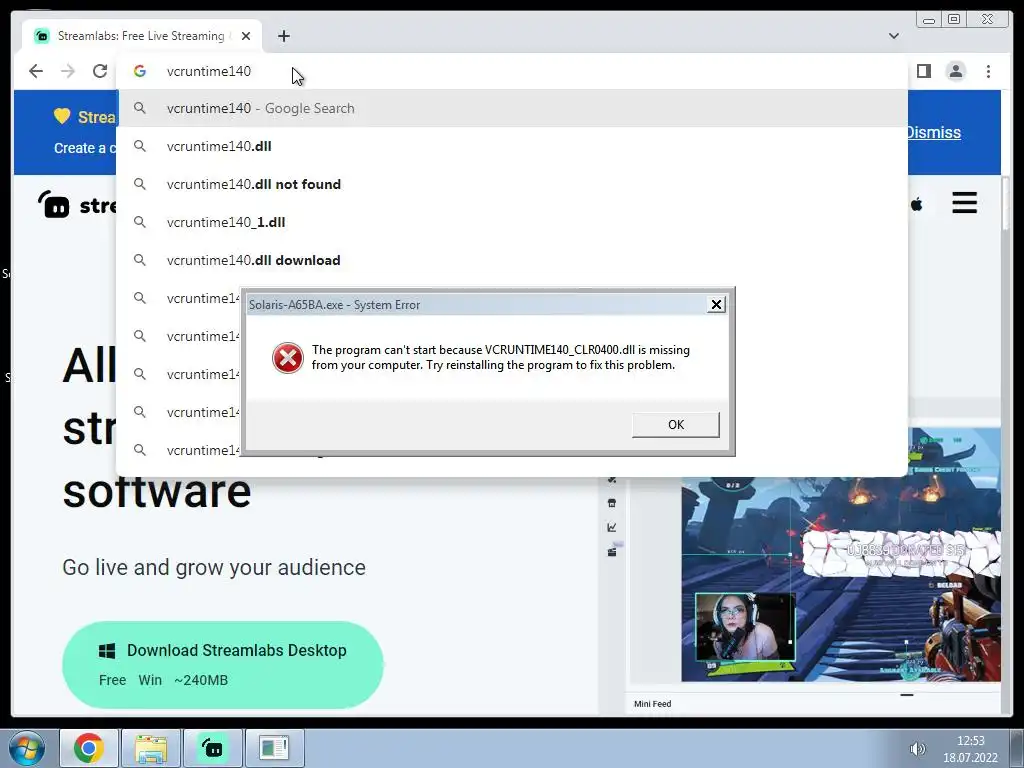Select the 'vcruntime140.dll' suggestion
The image size is (1024, 768).
click(x=512, y=146)
